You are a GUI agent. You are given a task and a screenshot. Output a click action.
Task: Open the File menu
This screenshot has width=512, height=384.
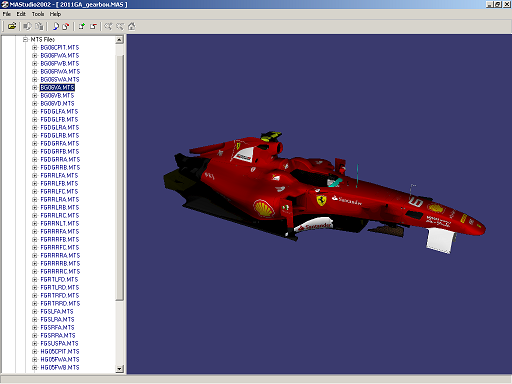coord(7,14)
